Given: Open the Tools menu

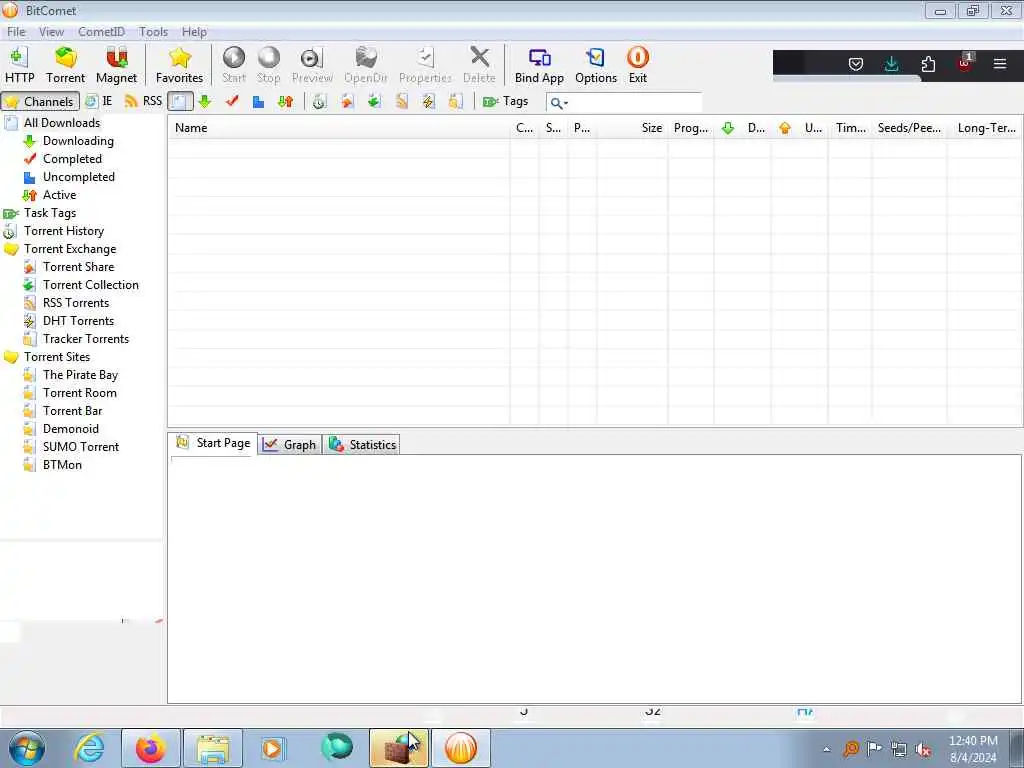Looking at the screenshot, I should (x=153, y=31).
